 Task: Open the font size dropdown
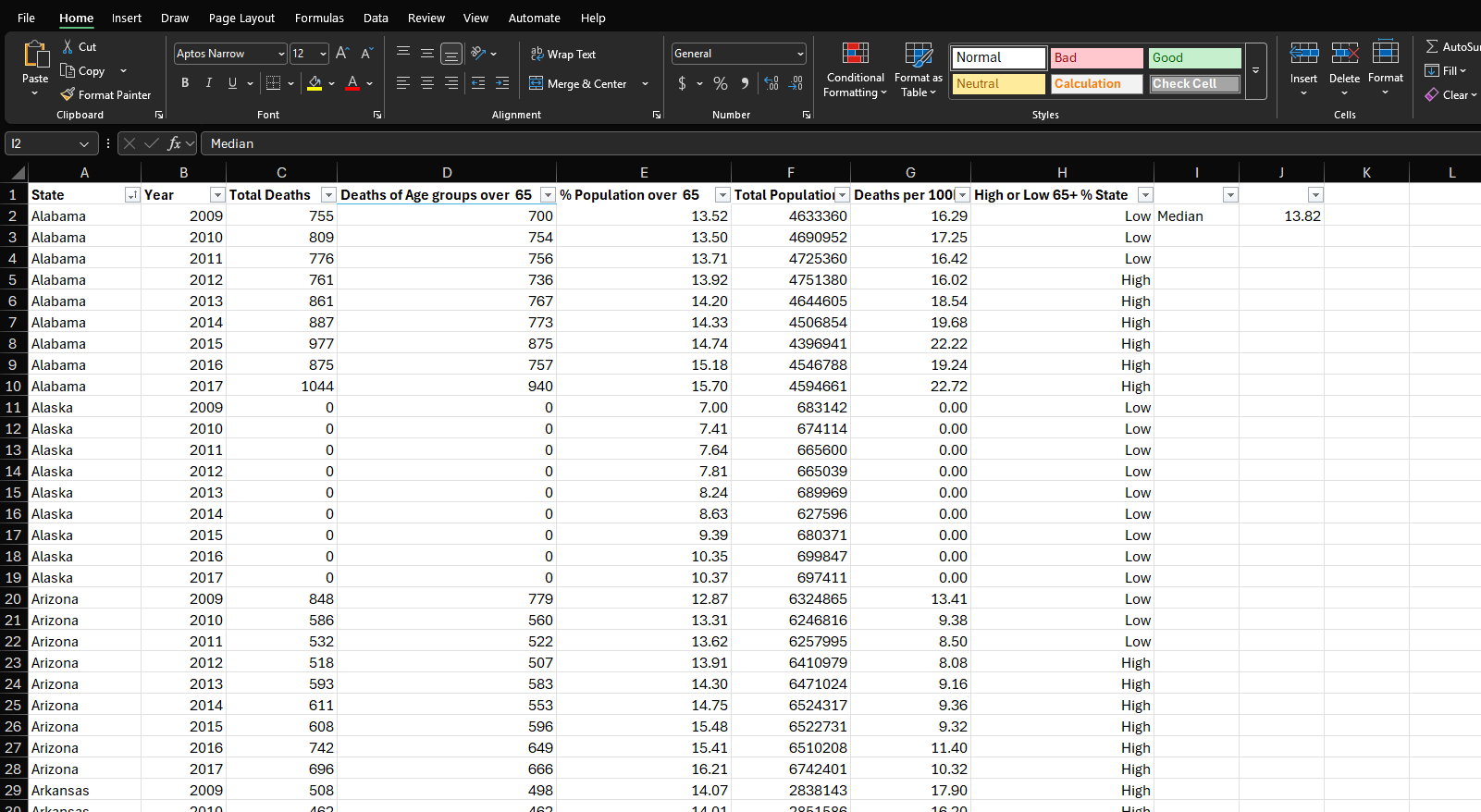[x=323, y=54]
